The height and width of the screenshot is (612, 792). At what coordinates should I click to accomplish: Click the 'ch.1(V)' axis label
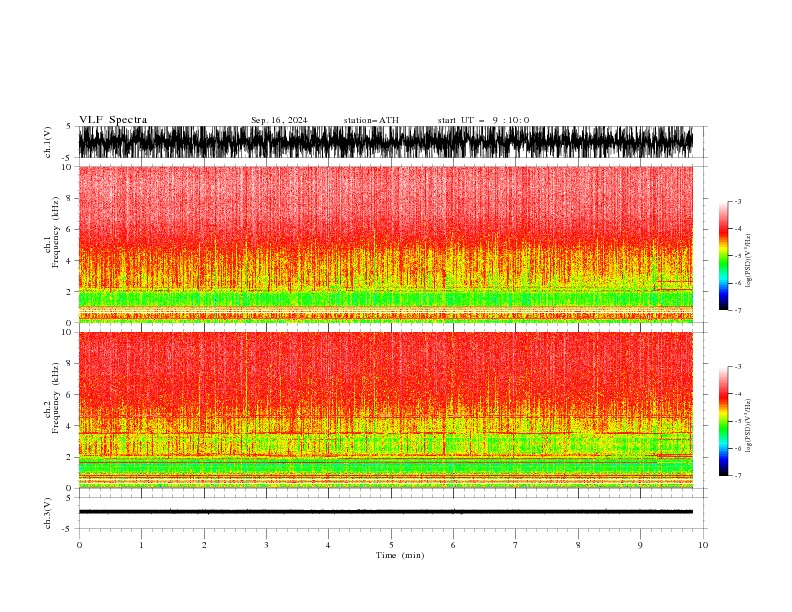coord(48,142)
